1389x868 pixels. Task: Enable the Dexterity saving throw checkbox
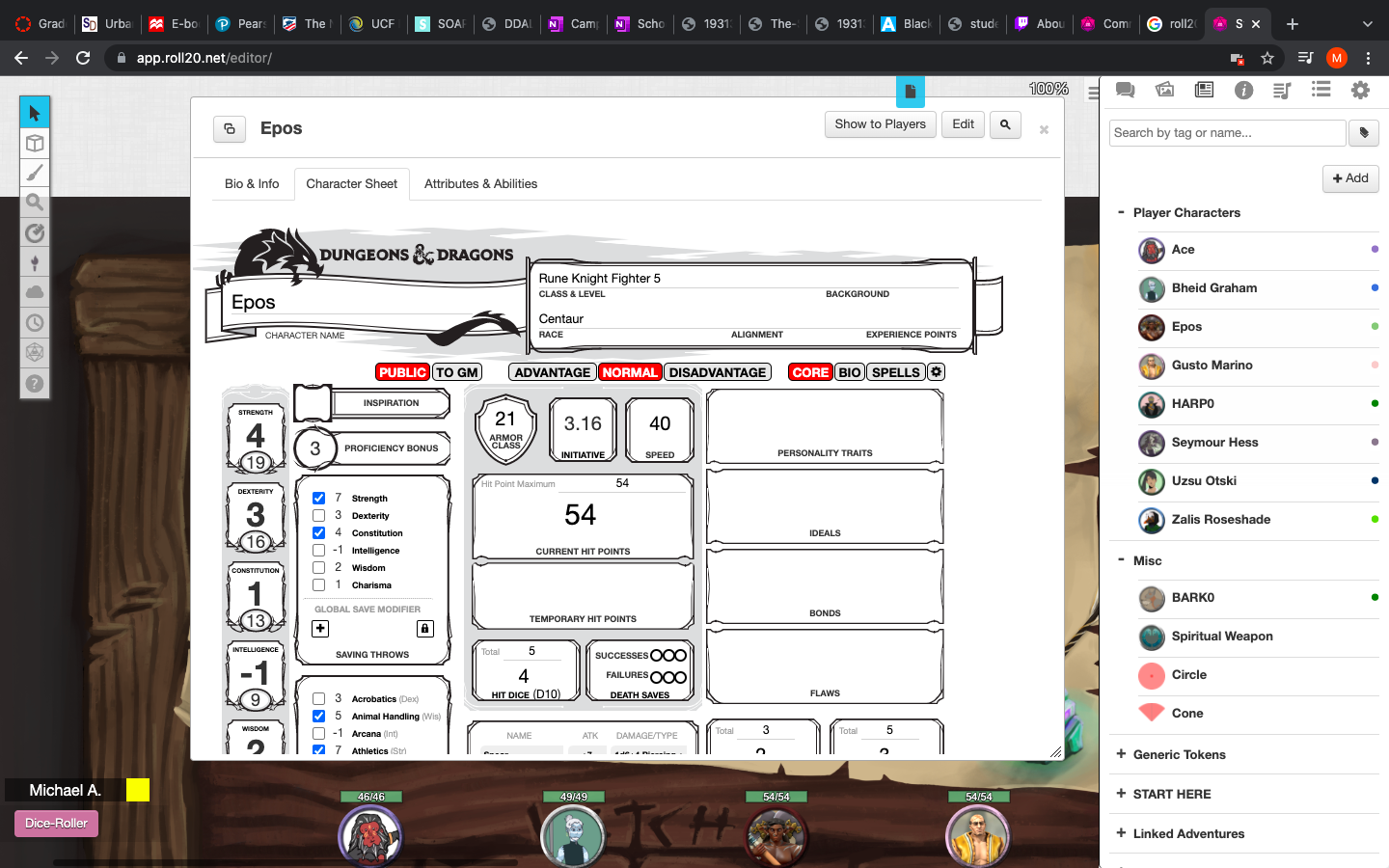[x=318, y=516]
